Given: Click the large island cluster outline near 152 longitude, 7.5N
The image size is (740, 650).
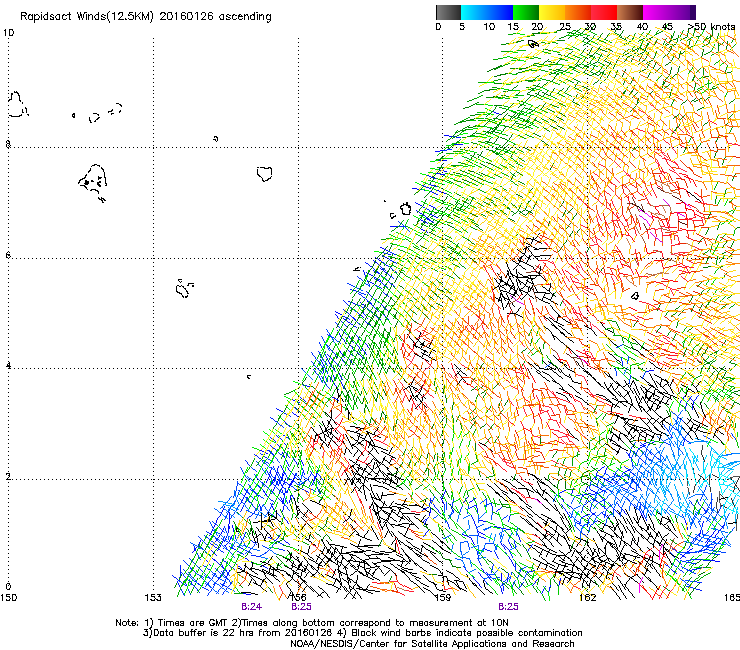Looking at the screenshot, I should click(x=93, y=183).
